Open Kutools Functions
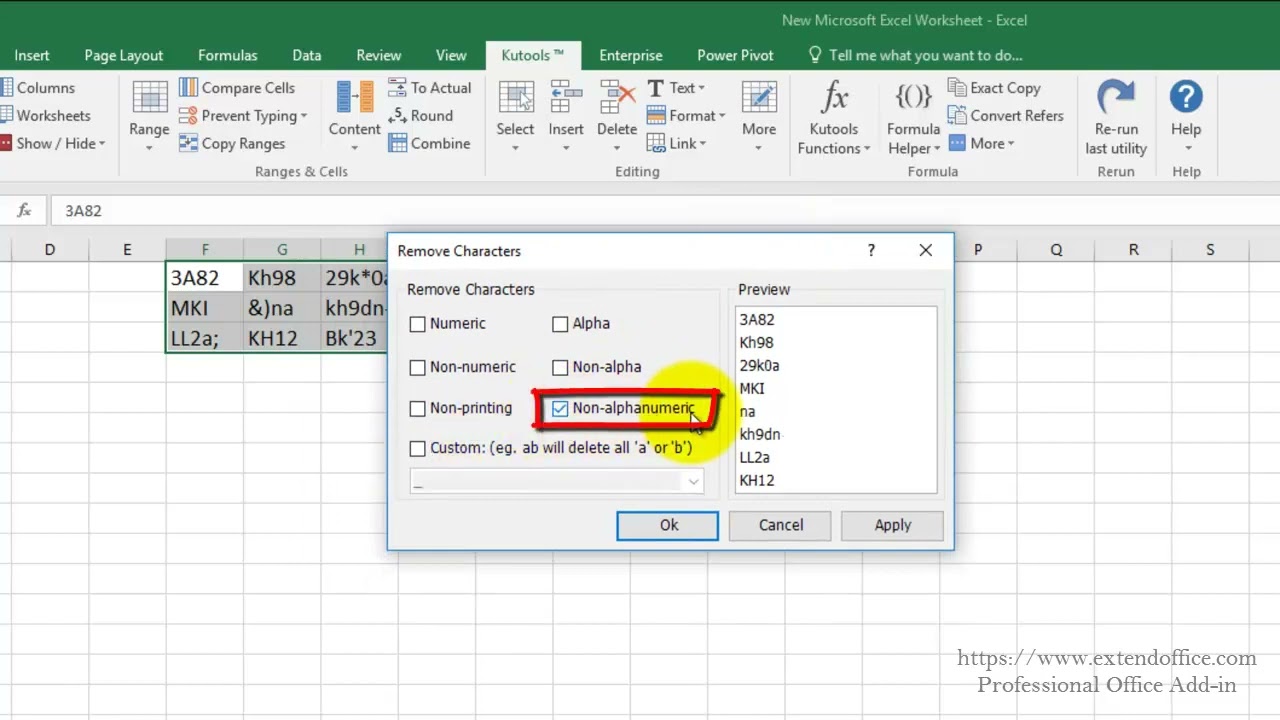Screen dimensions: 1280x720 tap(834, 118)
